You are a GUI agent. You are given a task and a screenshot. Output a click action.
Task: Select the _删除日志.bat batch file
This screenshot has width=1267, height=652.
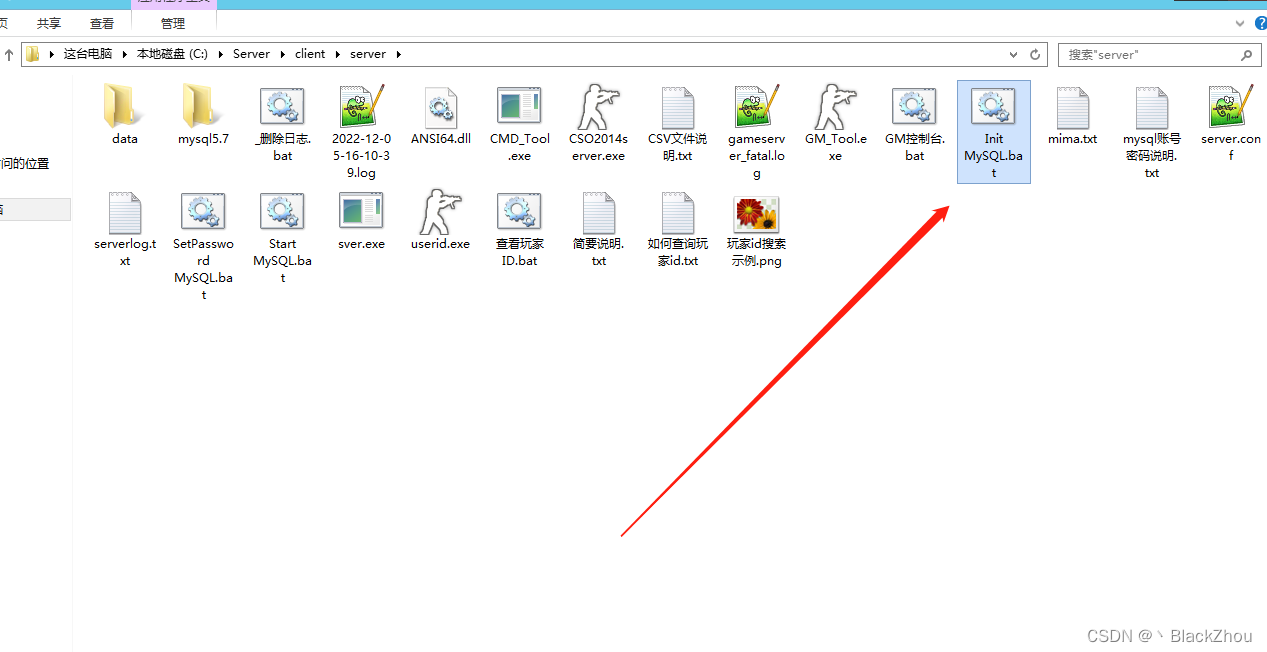[283, 123]
